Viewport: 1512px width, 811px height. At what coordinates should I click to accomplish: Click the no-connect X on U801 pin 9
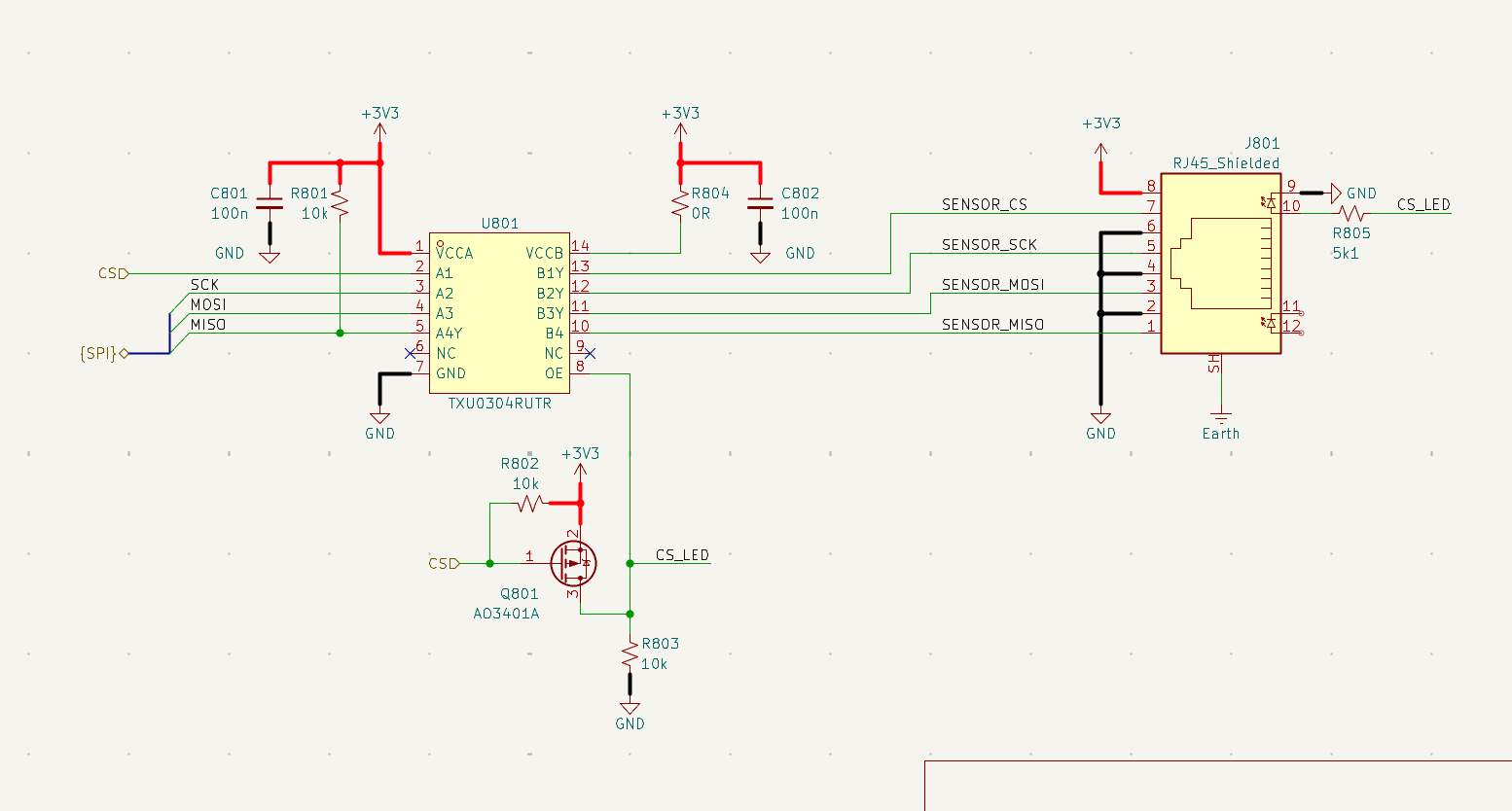pyautogui.click(x=590, y=353)
